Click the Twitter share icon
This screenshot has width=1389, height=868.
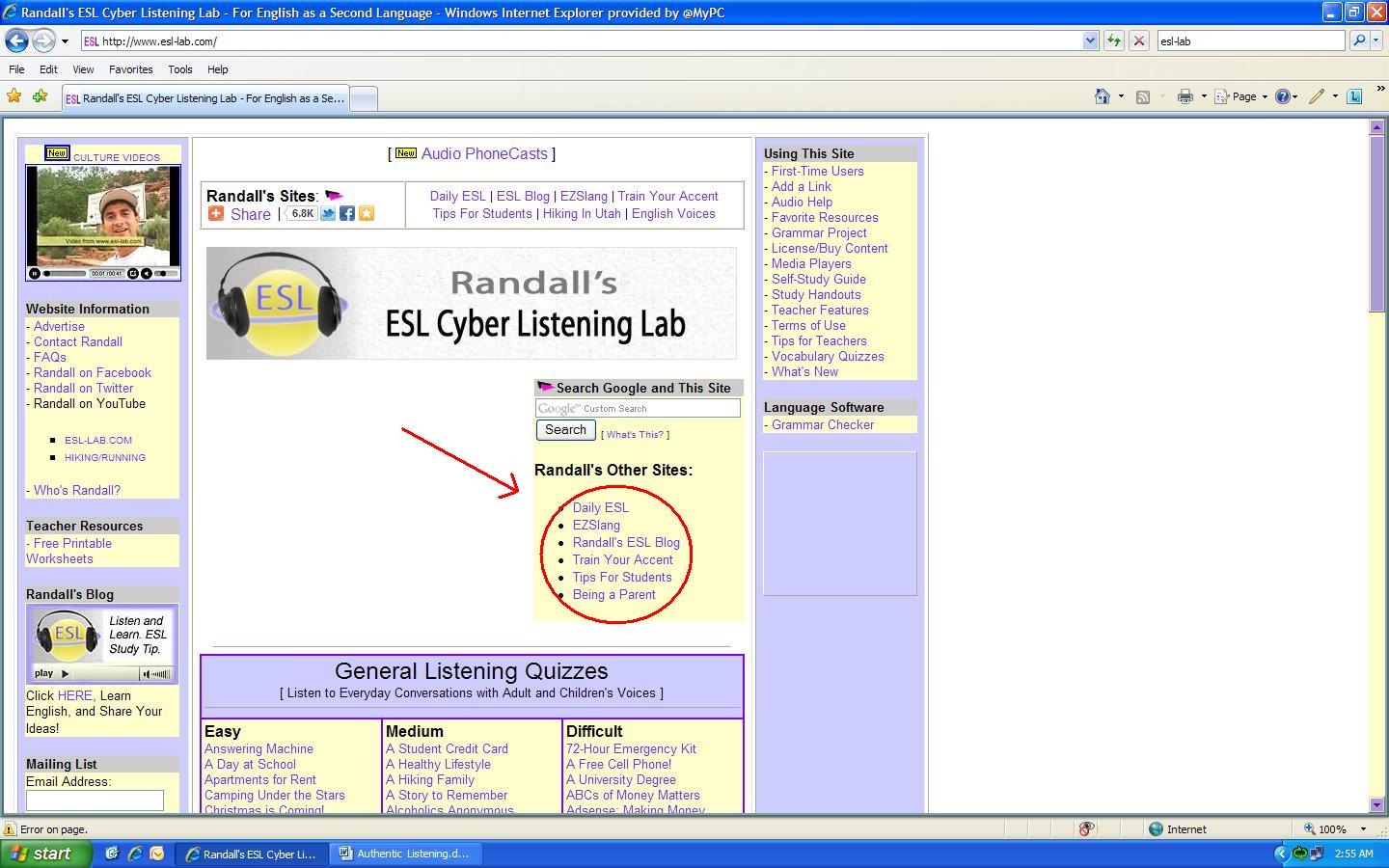click(328, 213)
